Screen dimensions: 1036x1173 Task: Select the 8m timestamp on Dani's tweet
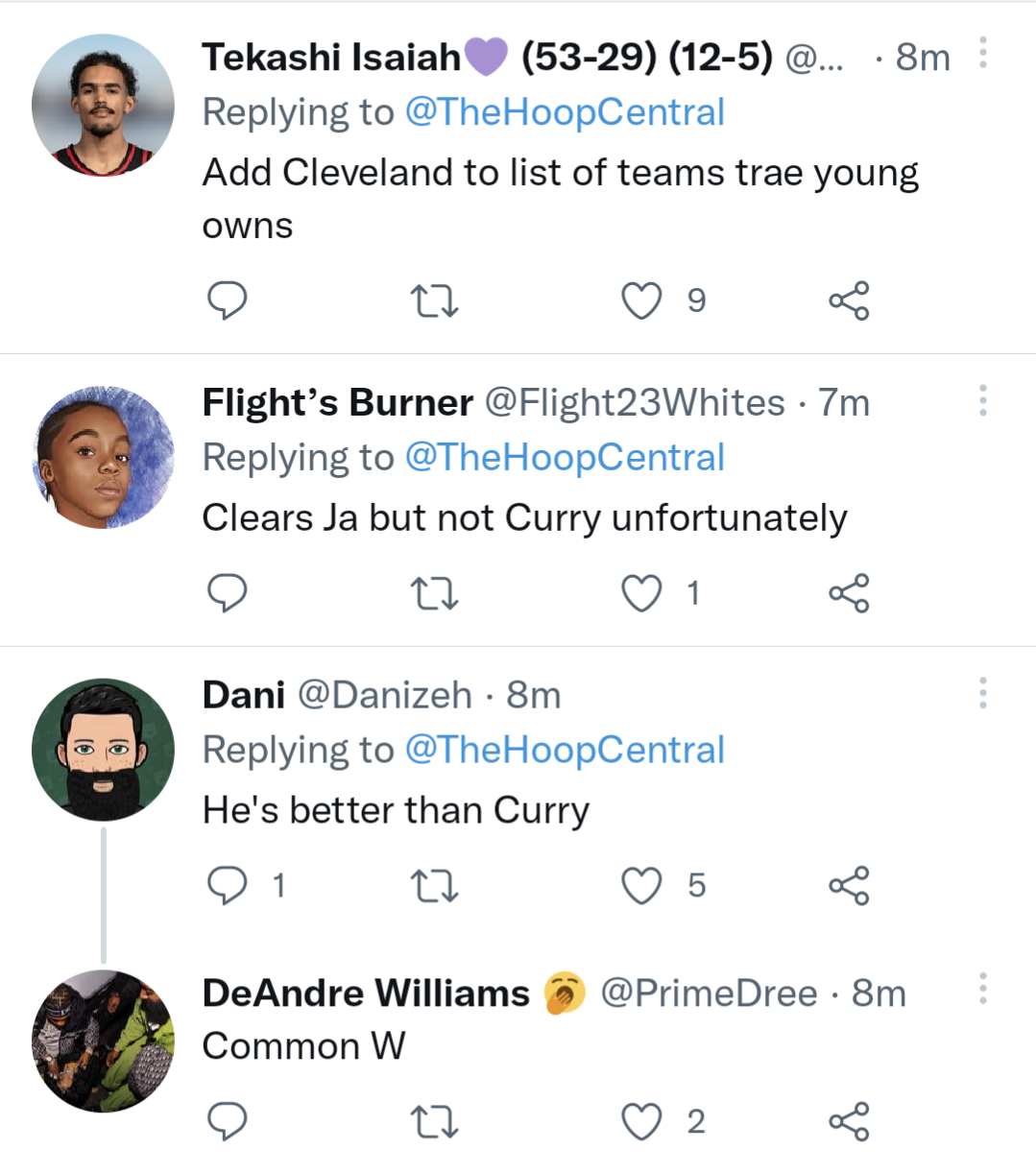pos(535,694)
